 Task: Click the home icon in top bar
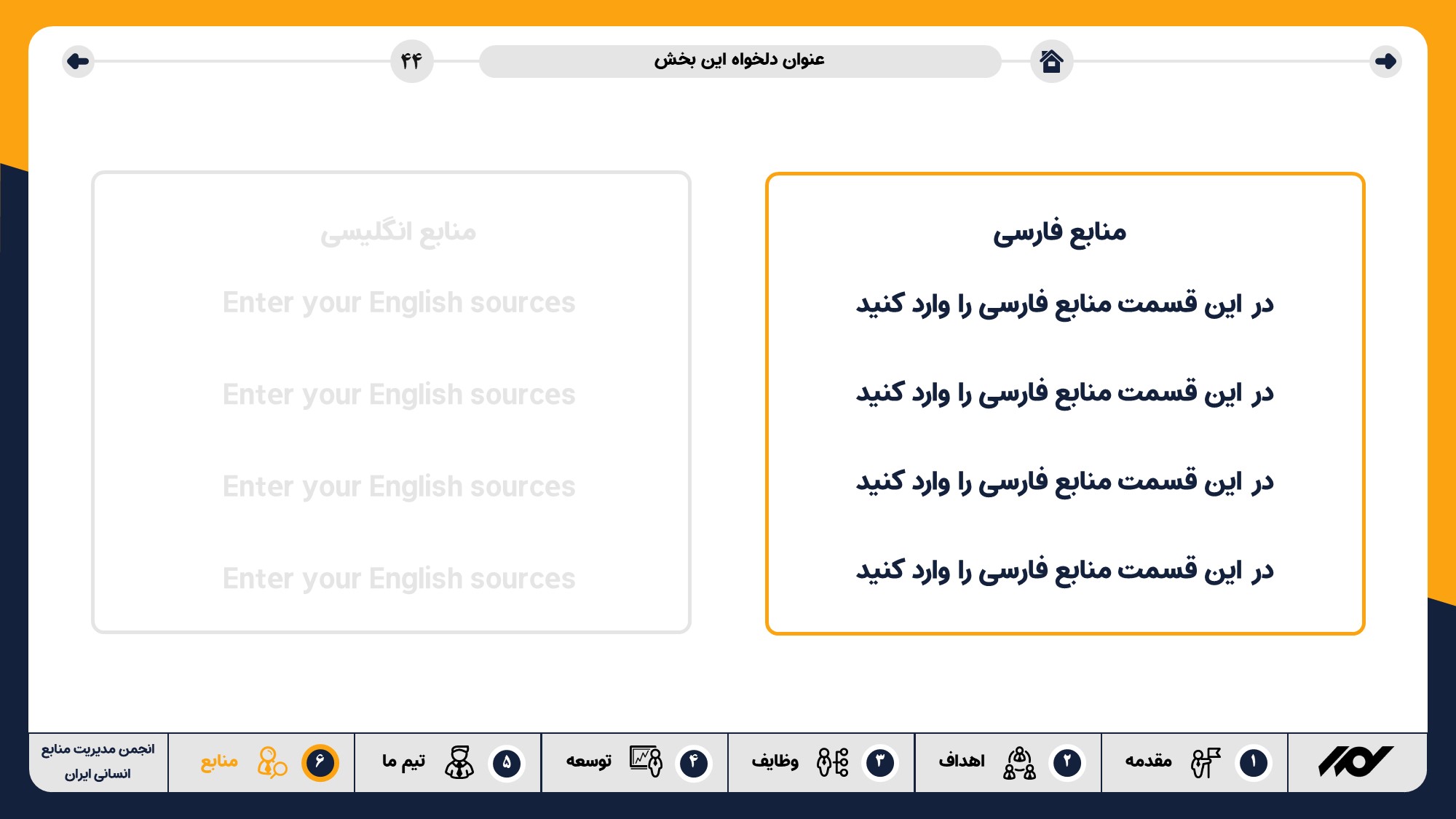(x=1051, y=61)
